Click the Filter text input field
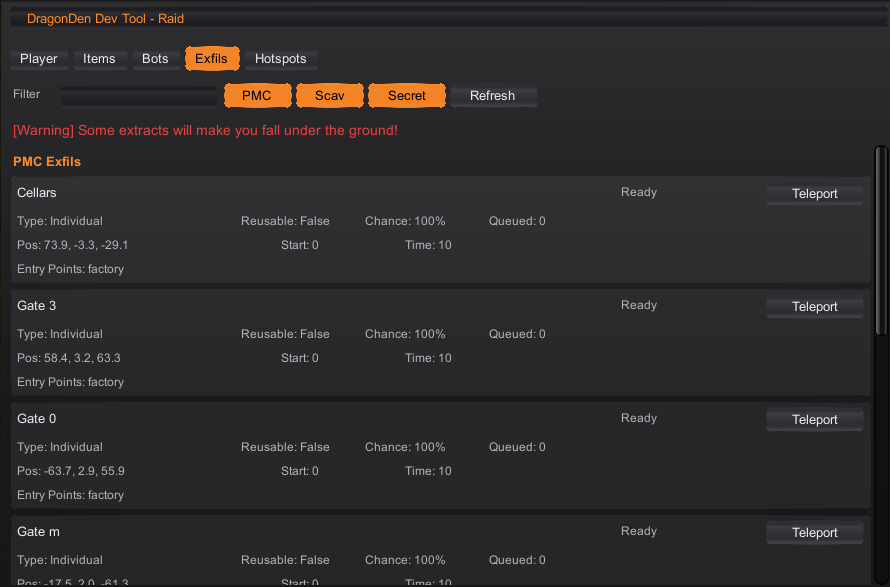This screenshot has height=587, width=890. pos(139,96)
